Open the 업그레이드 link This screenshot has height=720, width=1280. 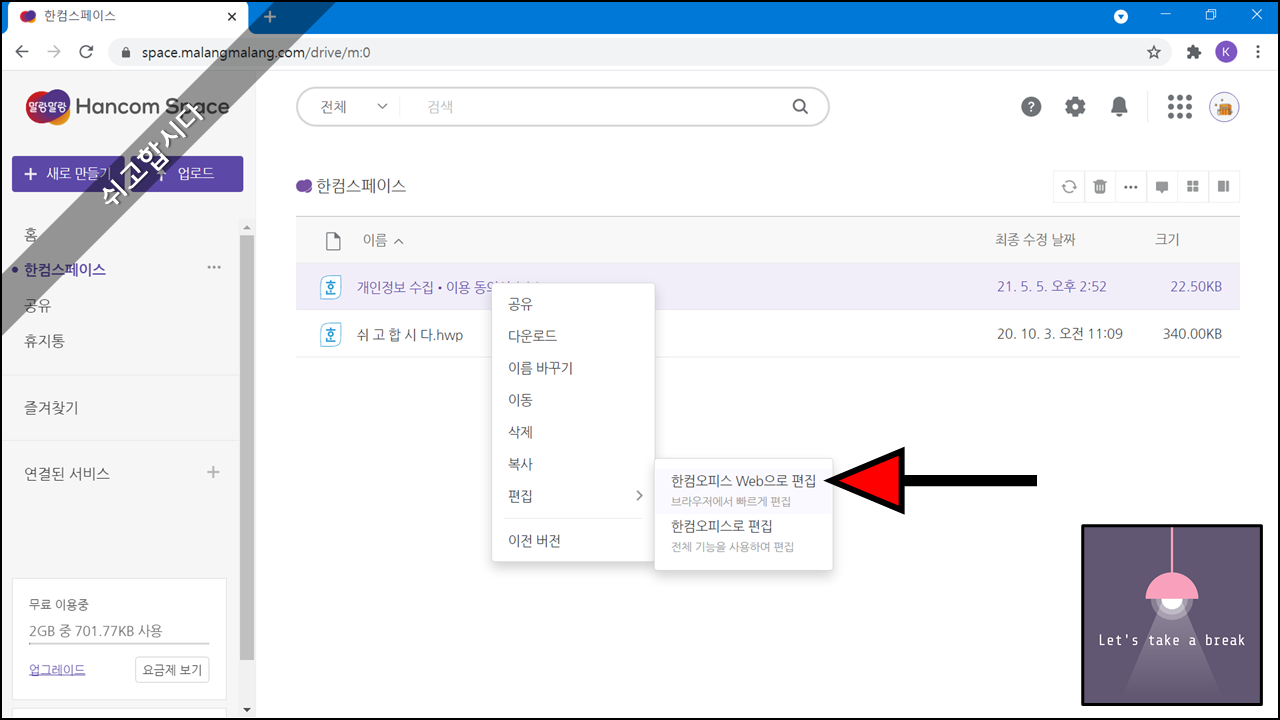(x=57, y=670)
